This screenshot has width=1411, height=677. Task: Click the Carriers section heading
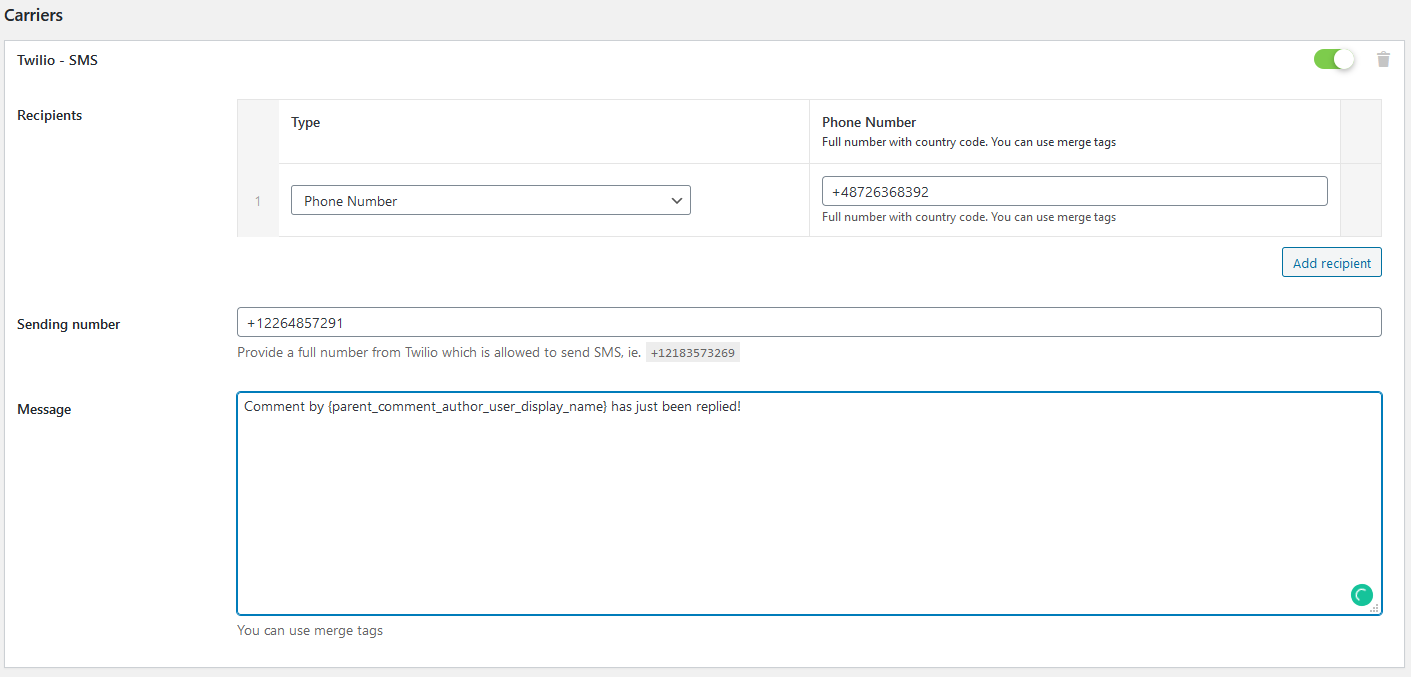click(x=33, y=15)
